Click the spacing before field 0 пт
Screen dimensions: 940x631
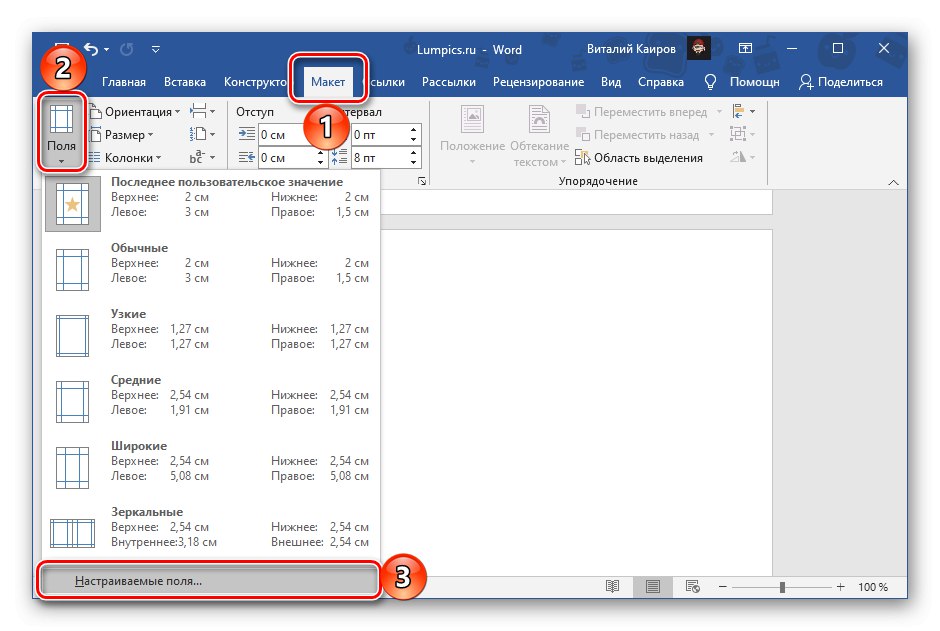pos(379,135)
